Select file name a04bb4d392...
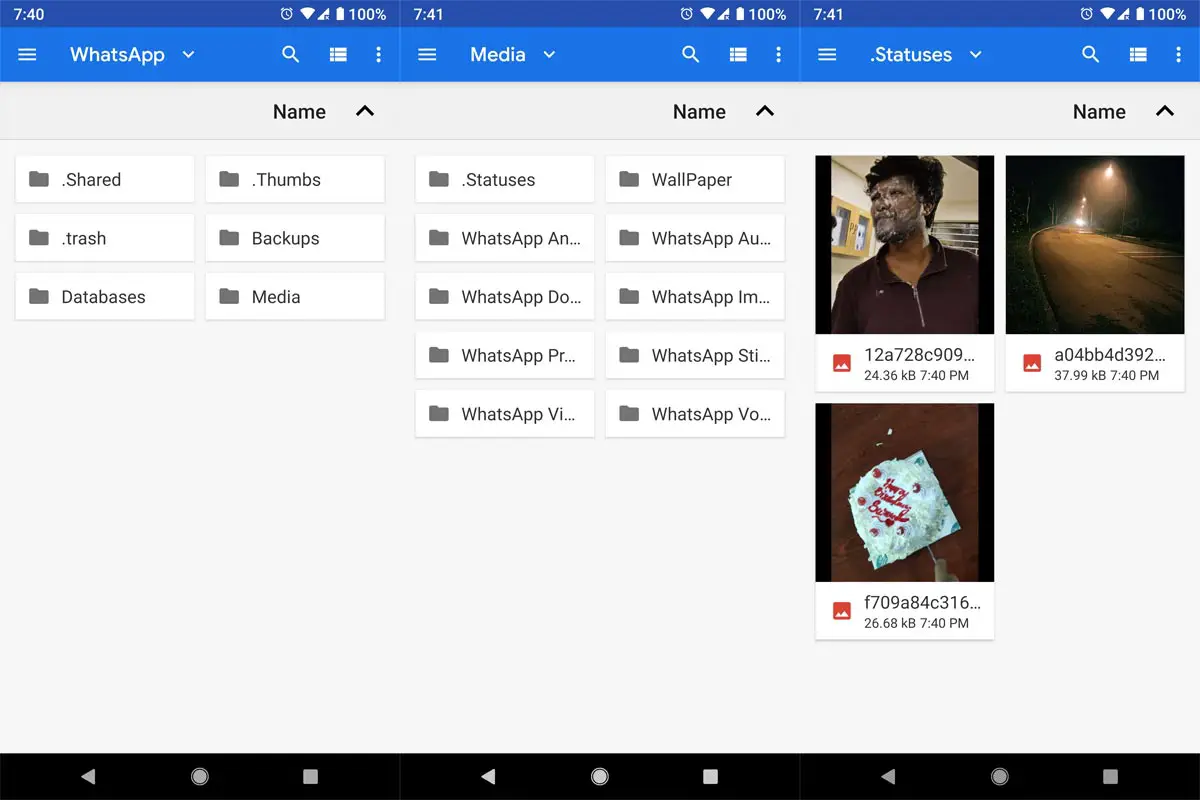The width and height of the screenshot is (1200, 800). pyautogui.click(x=1110, y=354)
